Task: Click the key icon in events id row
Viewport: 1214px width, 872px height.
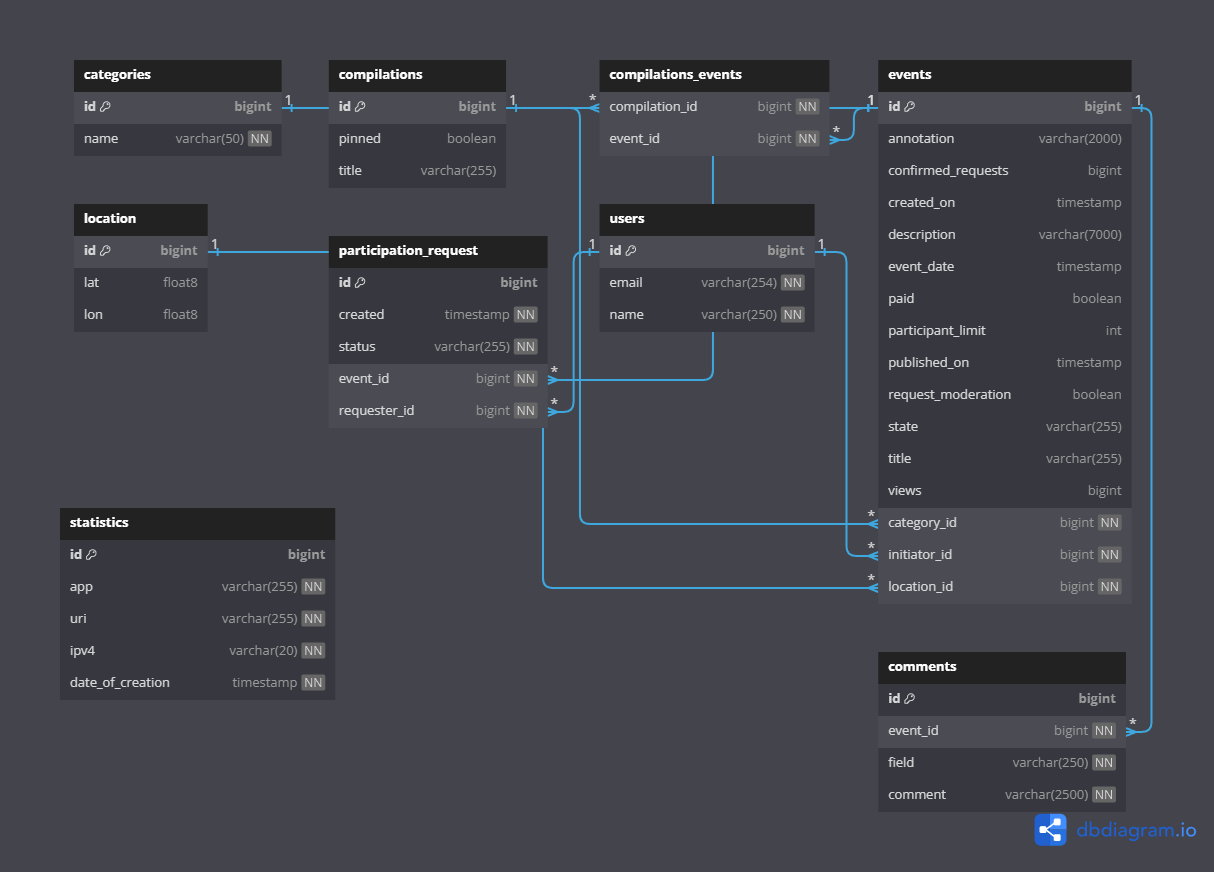Action: click(909, 106)
